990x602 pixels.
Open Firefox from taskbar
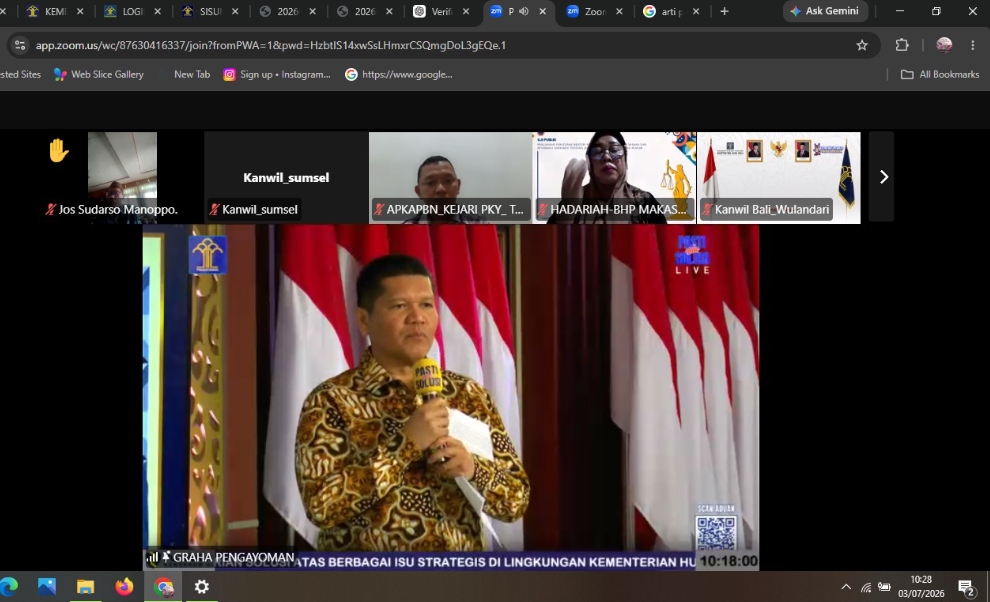(x=124, y=587)
